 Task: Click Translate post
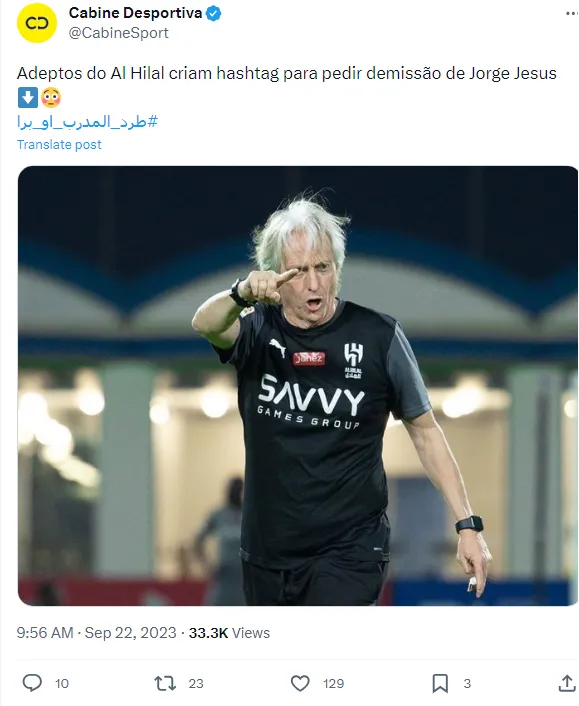tap(59, 145)
